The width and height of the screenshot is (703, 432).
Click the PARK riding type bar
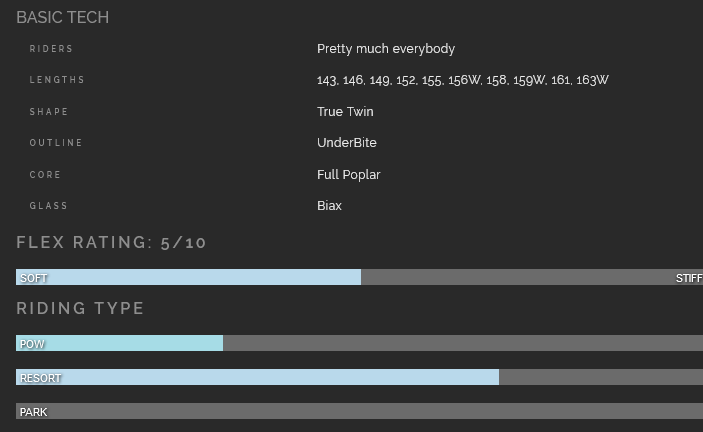click(359, 412)
